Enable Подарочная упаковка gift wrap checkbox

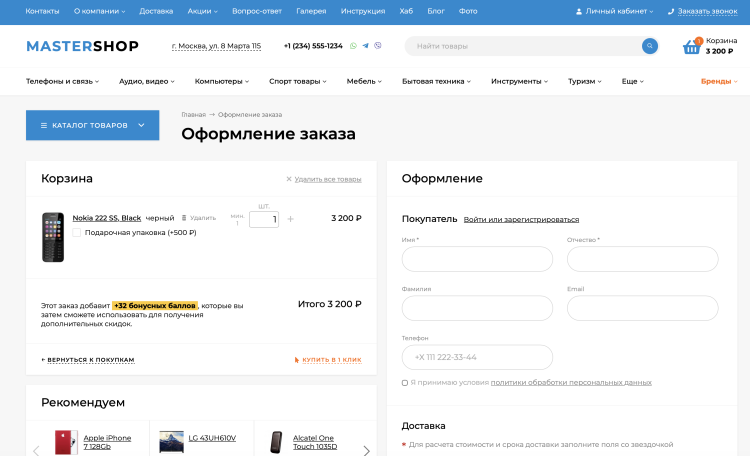77,233
